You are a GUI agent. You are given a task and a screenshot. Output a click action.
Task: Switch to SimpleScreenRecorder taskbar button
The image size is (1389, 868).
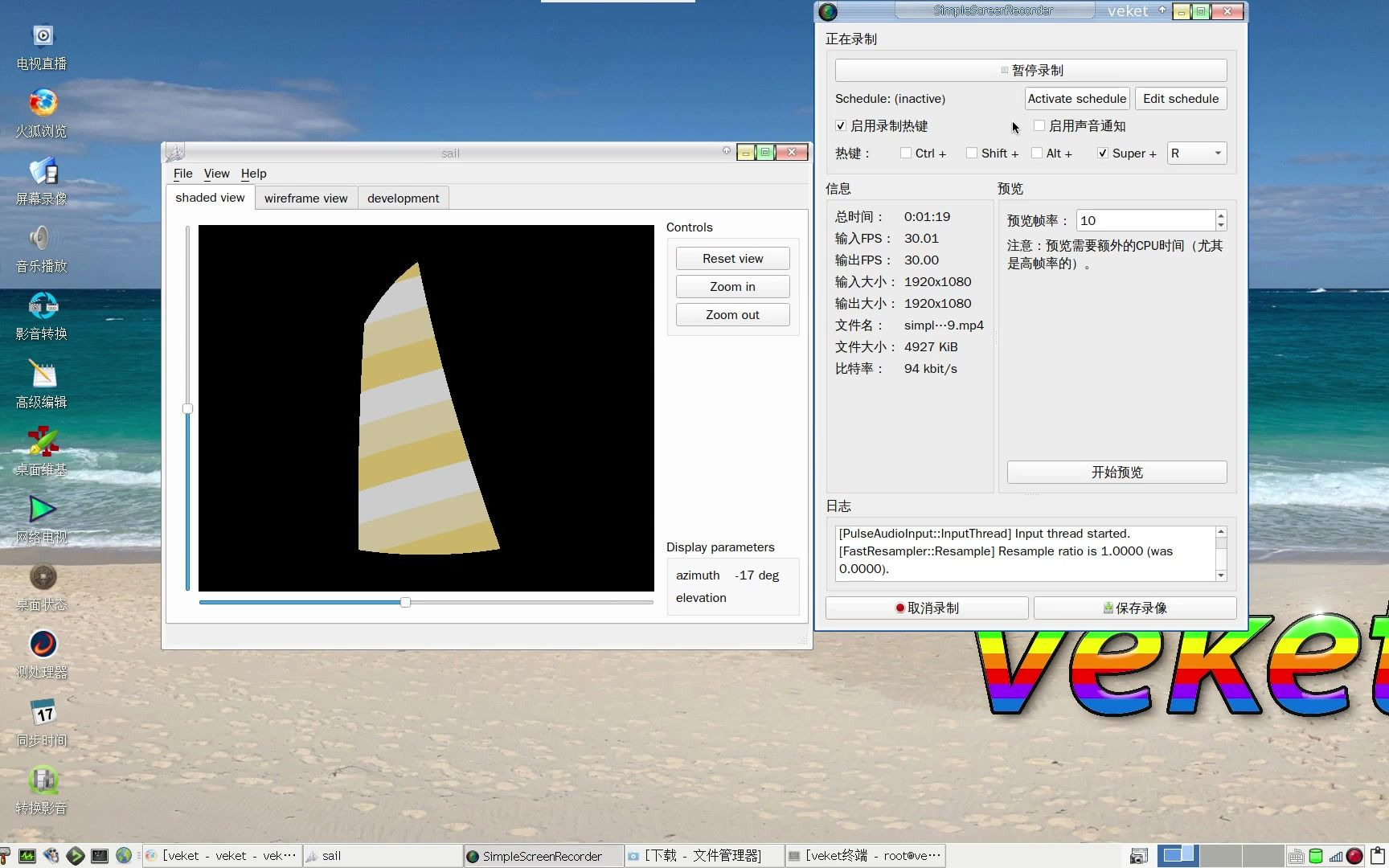click(543, 856)
